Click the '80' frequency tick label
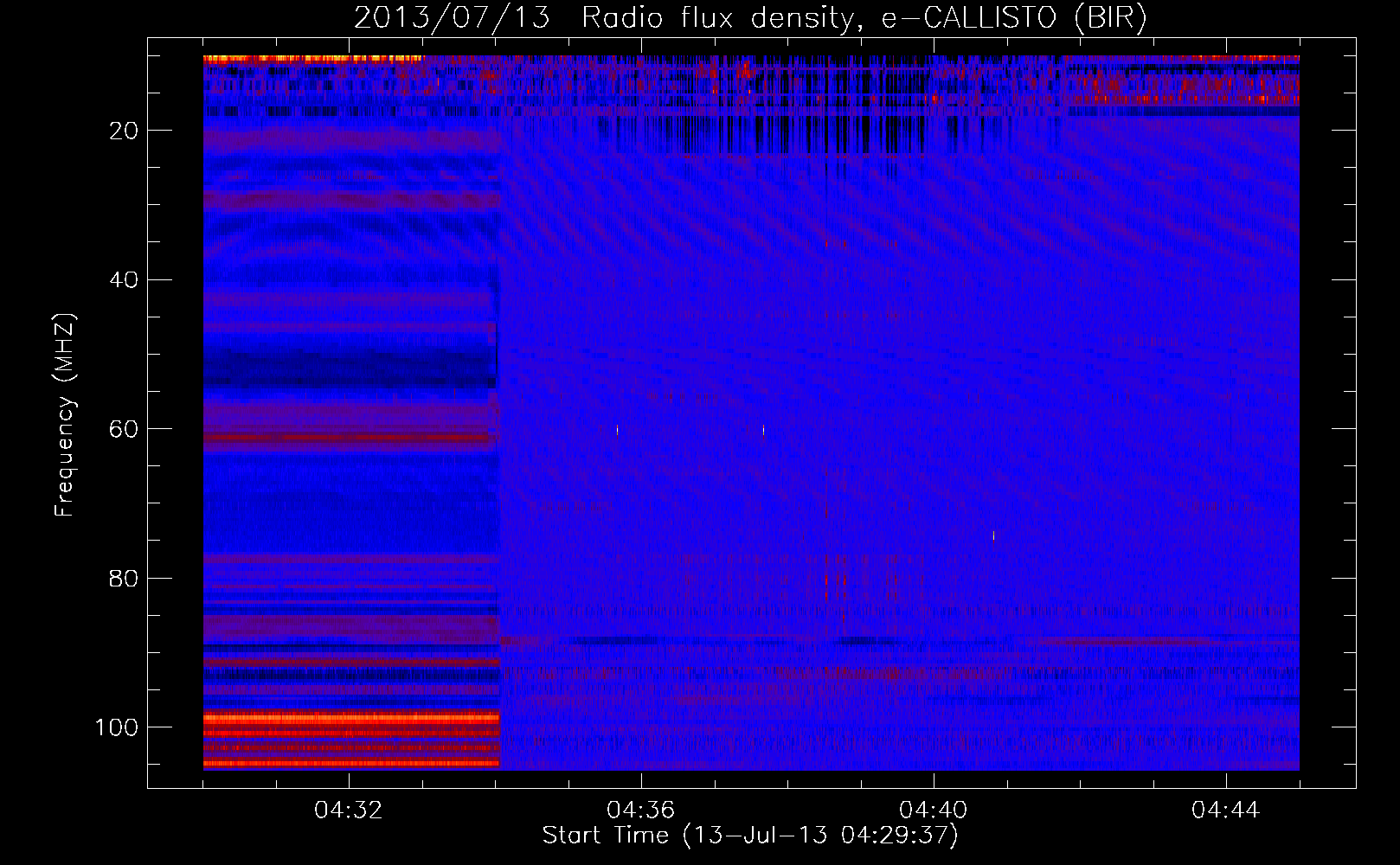Screen dimensions: 1400x865 [124, 578]
